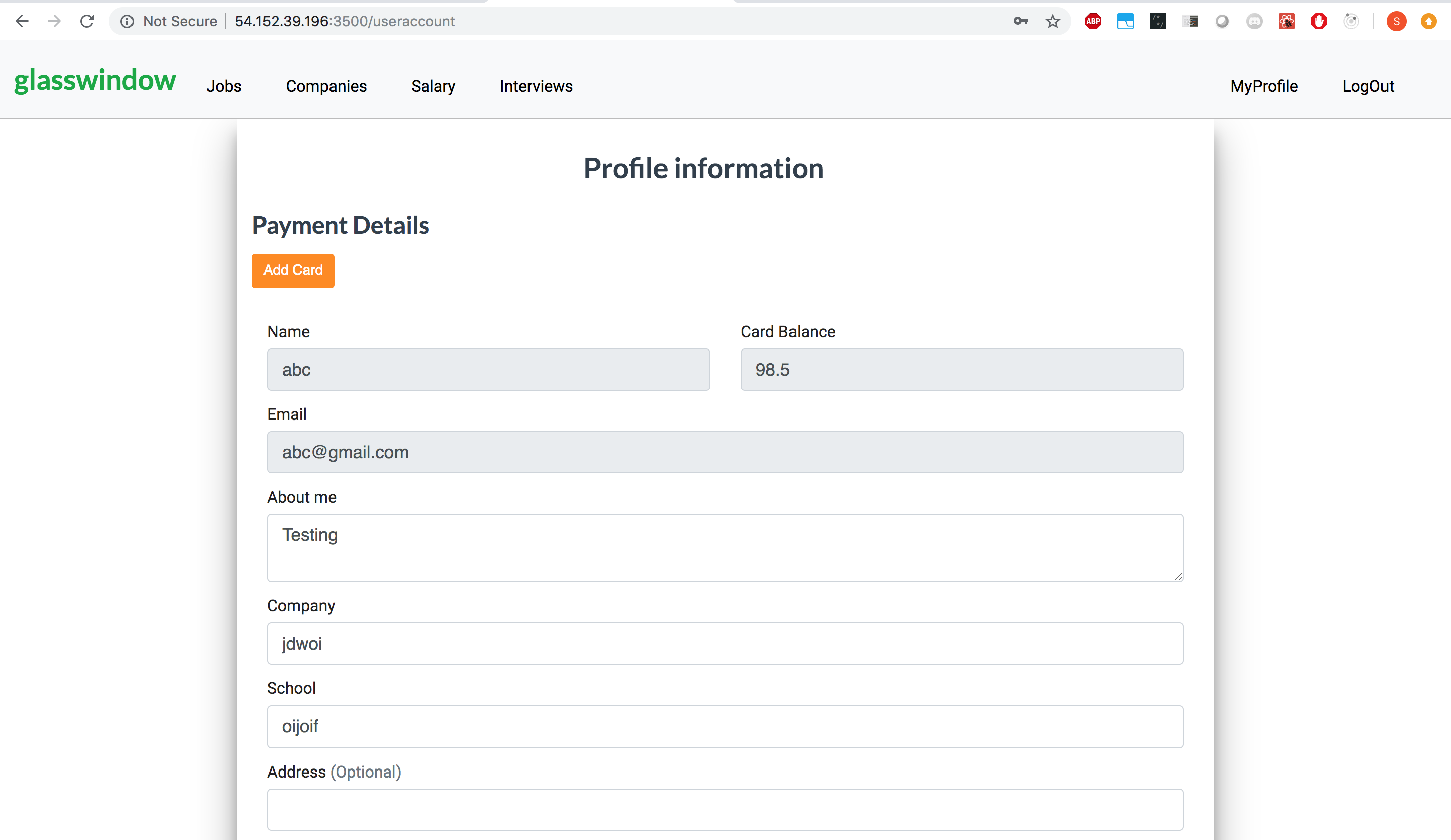
Task: Click the glasswindow logo
Action: pos(95,81)
